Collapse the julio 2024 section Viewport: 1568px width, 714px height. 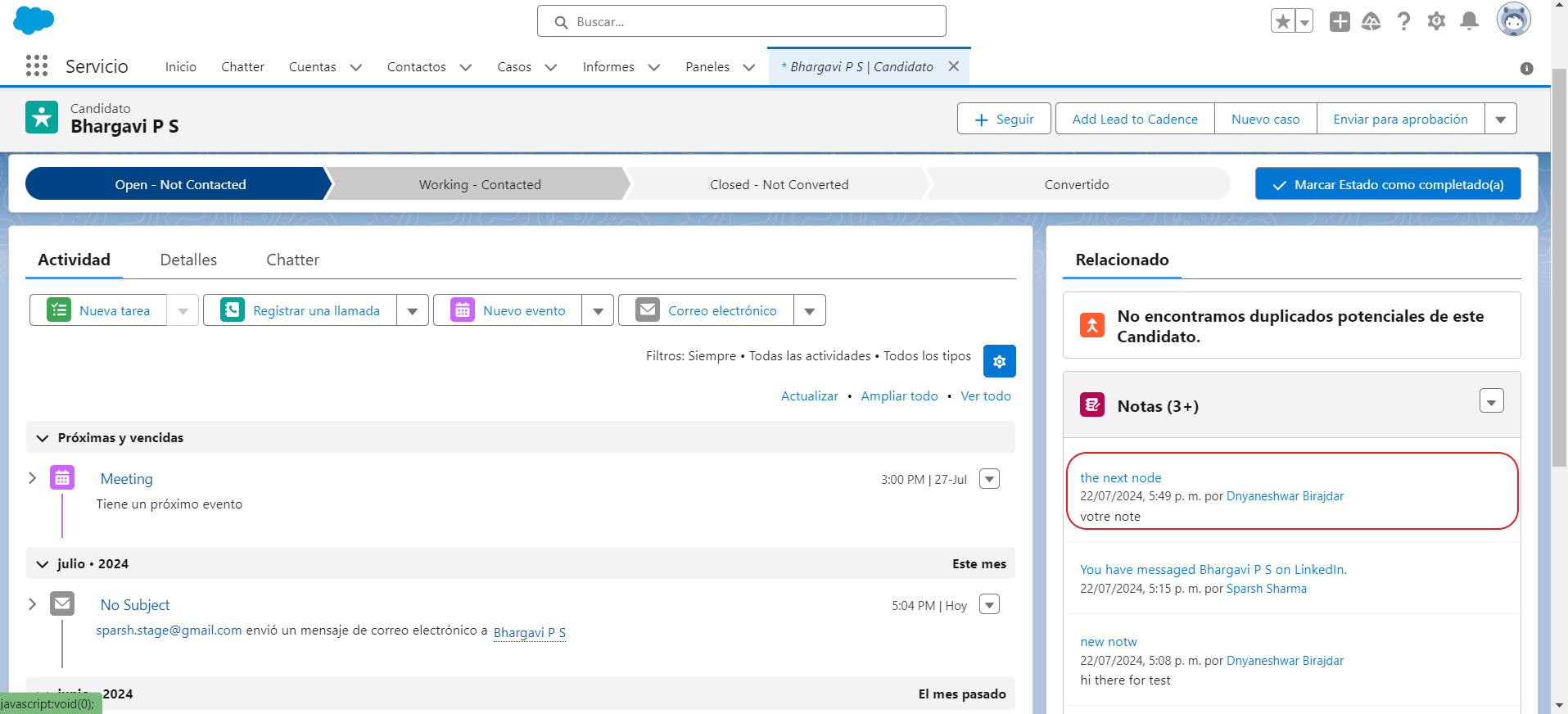click(43, 564)
